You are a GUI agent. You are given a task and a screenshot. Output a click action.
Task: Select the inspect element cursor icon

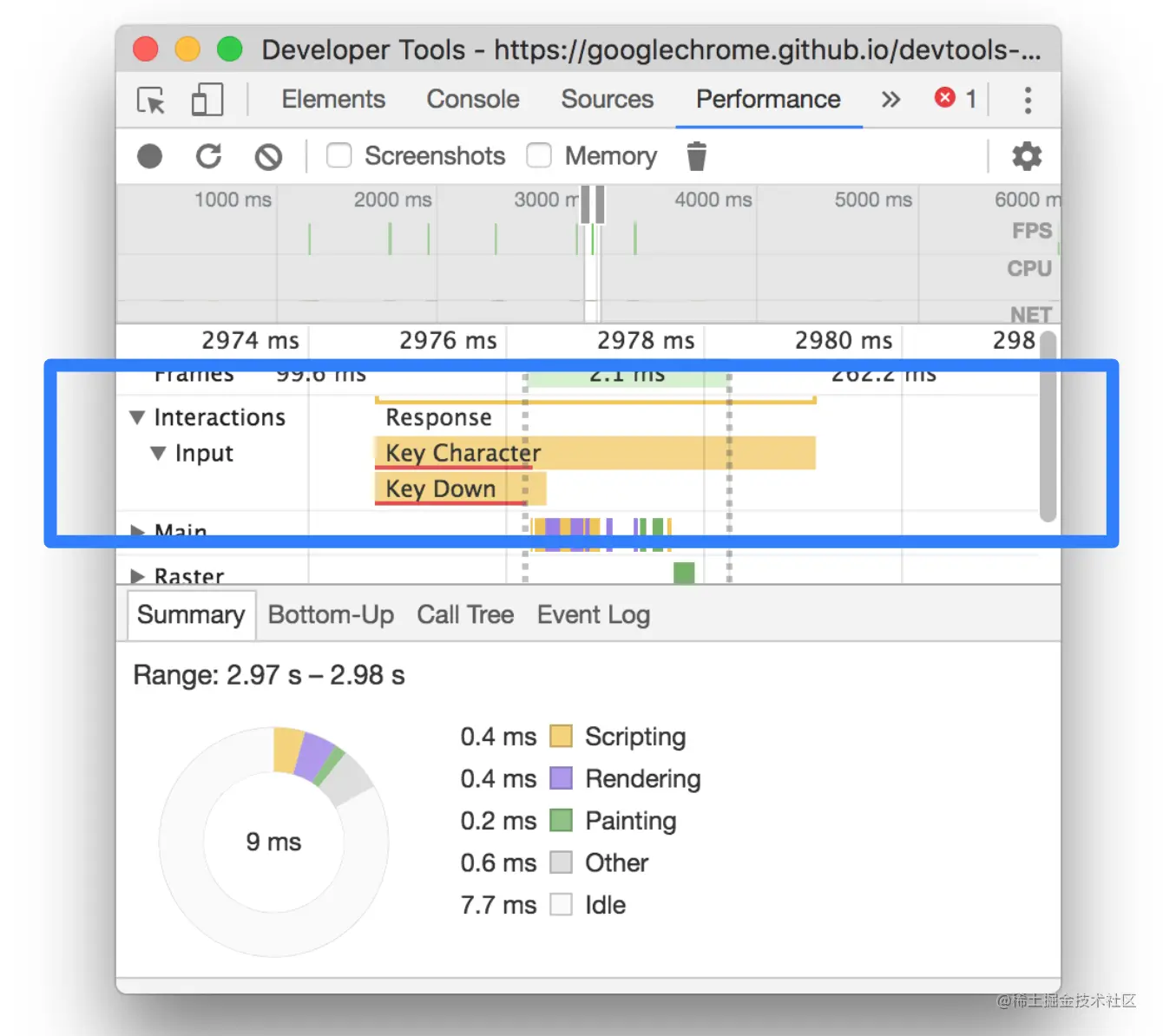pyautogui.click(x=151, y=101)
